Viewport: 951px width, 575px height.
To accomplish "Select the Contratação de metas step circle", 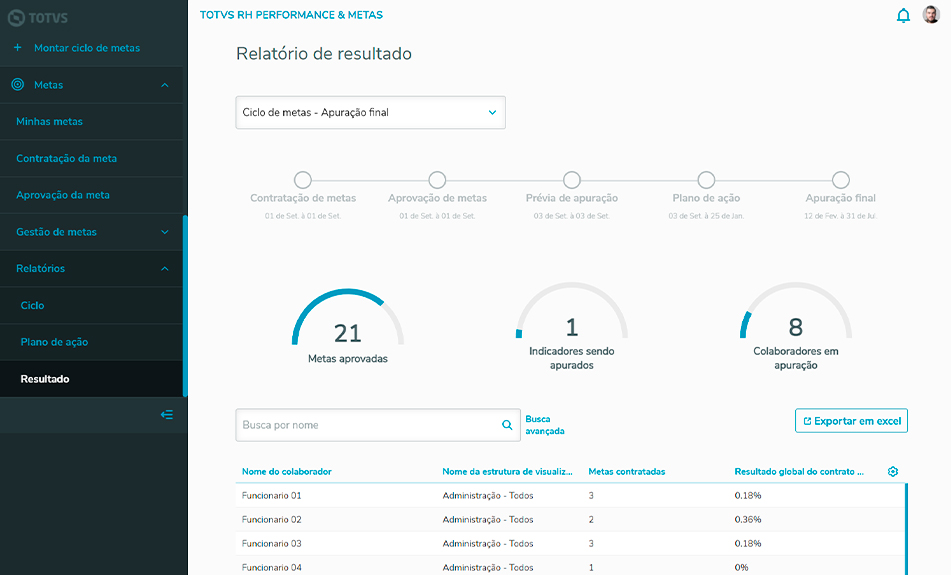I will click(x=303, y=180).
